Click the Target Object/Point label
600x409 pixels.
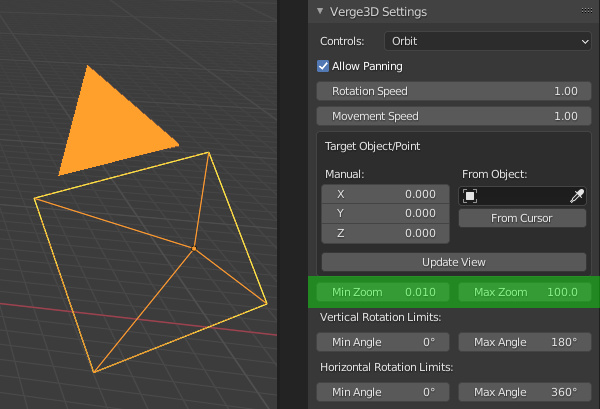click(x=372, y=146)
